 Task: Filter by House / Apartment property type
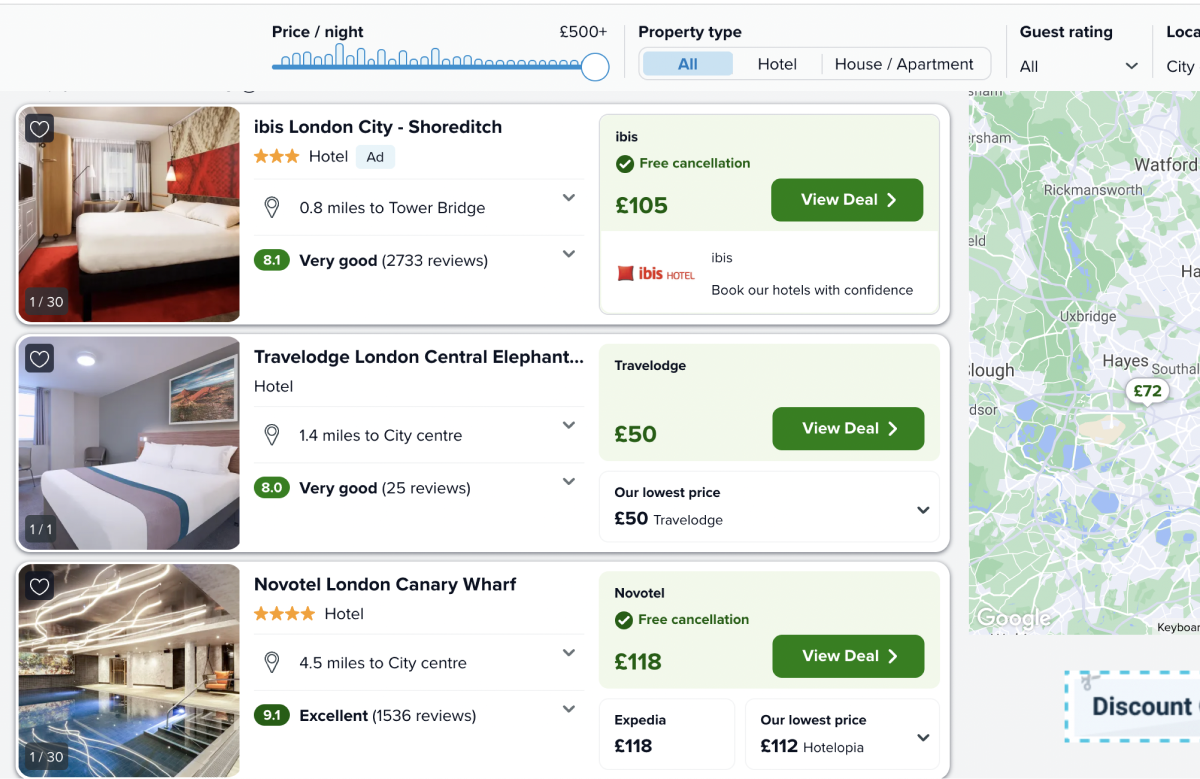[x=904, y=64]
